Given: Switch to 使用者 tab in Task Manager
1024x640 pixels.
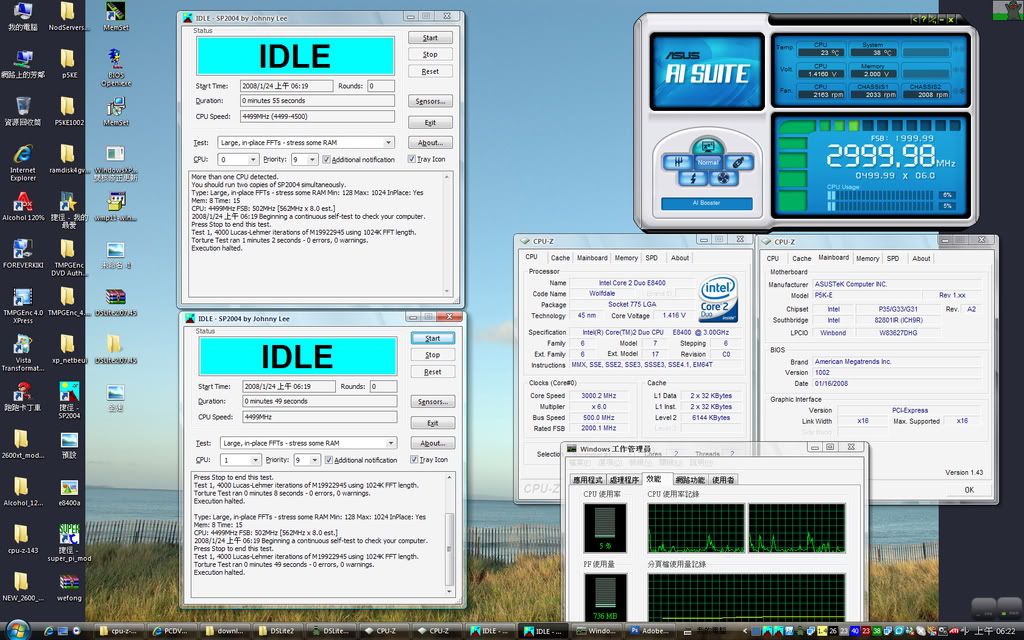Looking at the screenshot, I should click(x=723, y=480).
